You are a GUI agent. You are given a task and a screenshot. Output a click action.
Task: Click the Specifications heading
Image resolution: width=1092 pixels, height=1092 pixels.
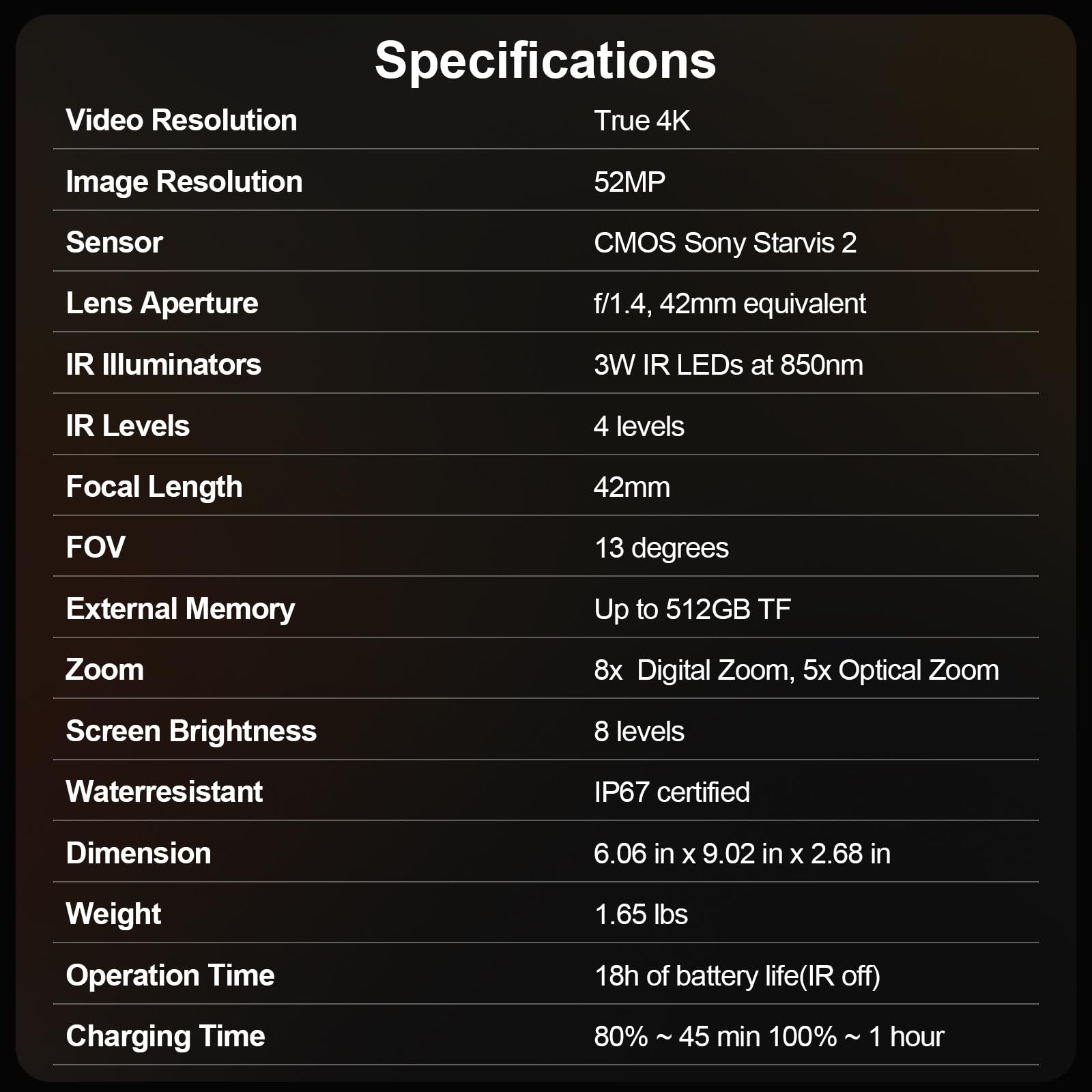pyautogui.click(x=545, y=61)
